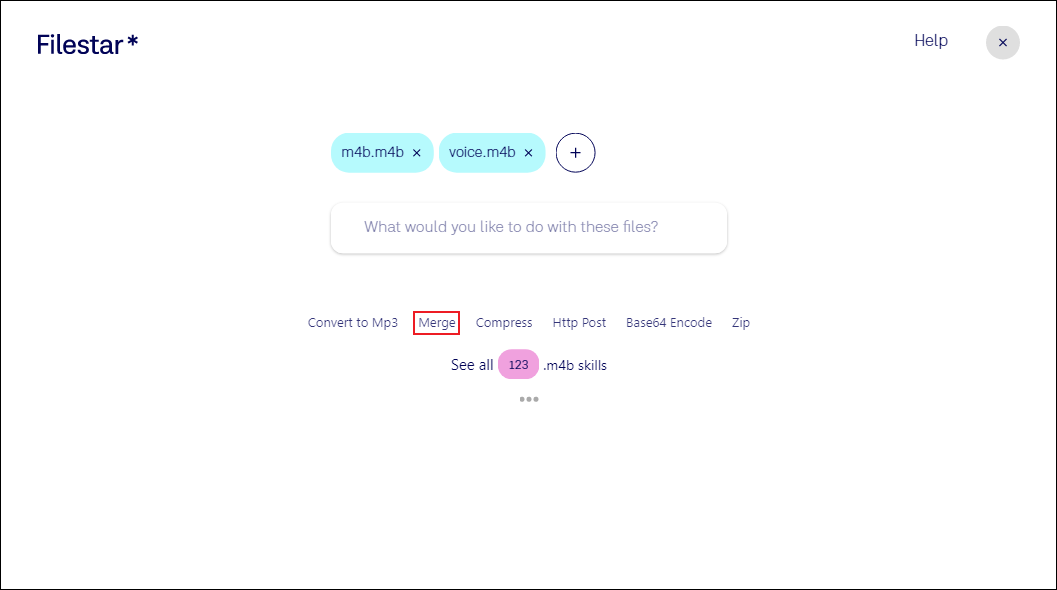The width and height of the screenshot is (1057, 590).
Task: Expand all .m4b skills via See all
Action: click(471, 364)
